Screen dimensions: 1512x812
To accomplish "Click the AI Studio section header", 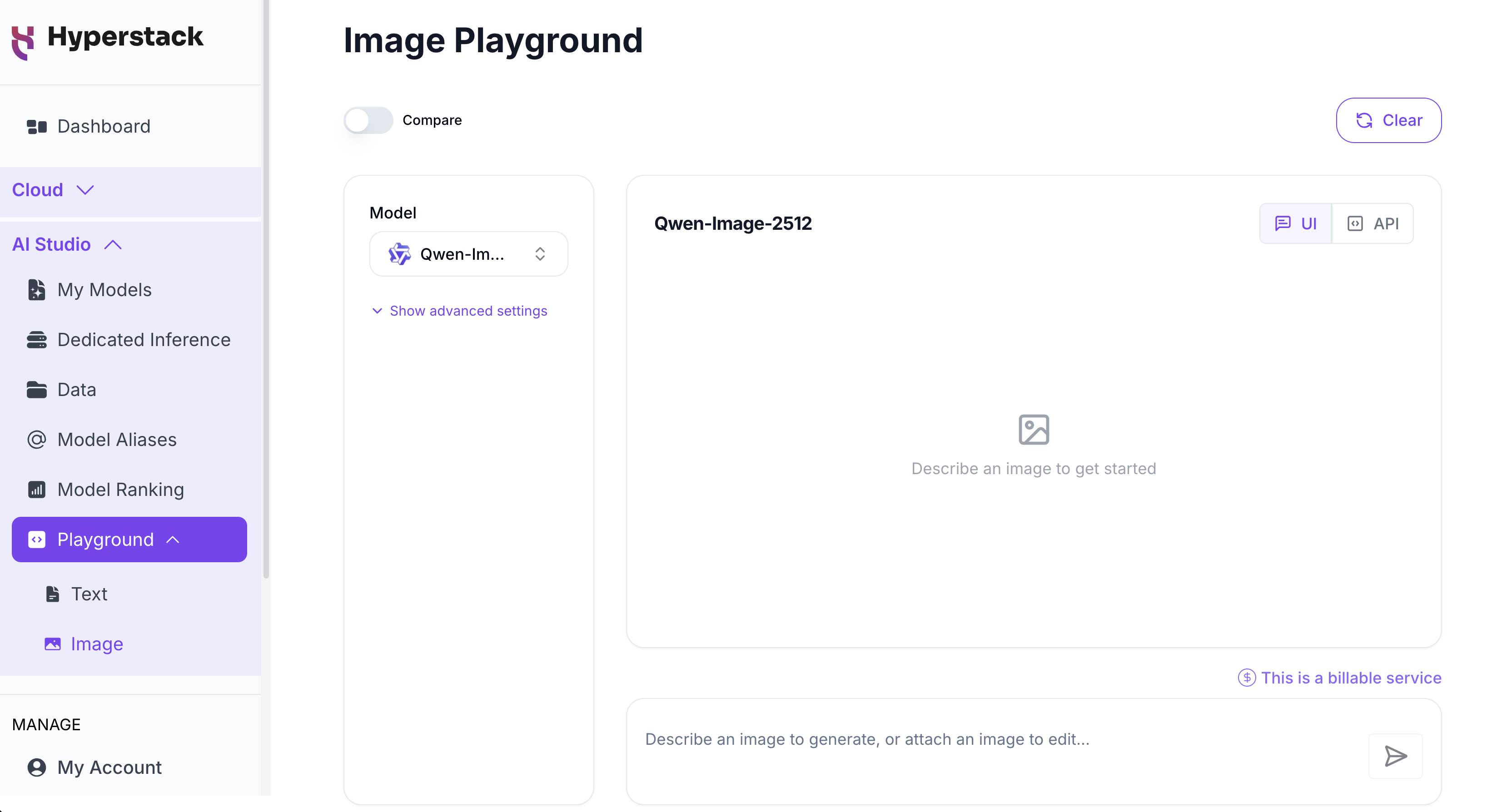I will pyautogui.click(x=130, y=245).
